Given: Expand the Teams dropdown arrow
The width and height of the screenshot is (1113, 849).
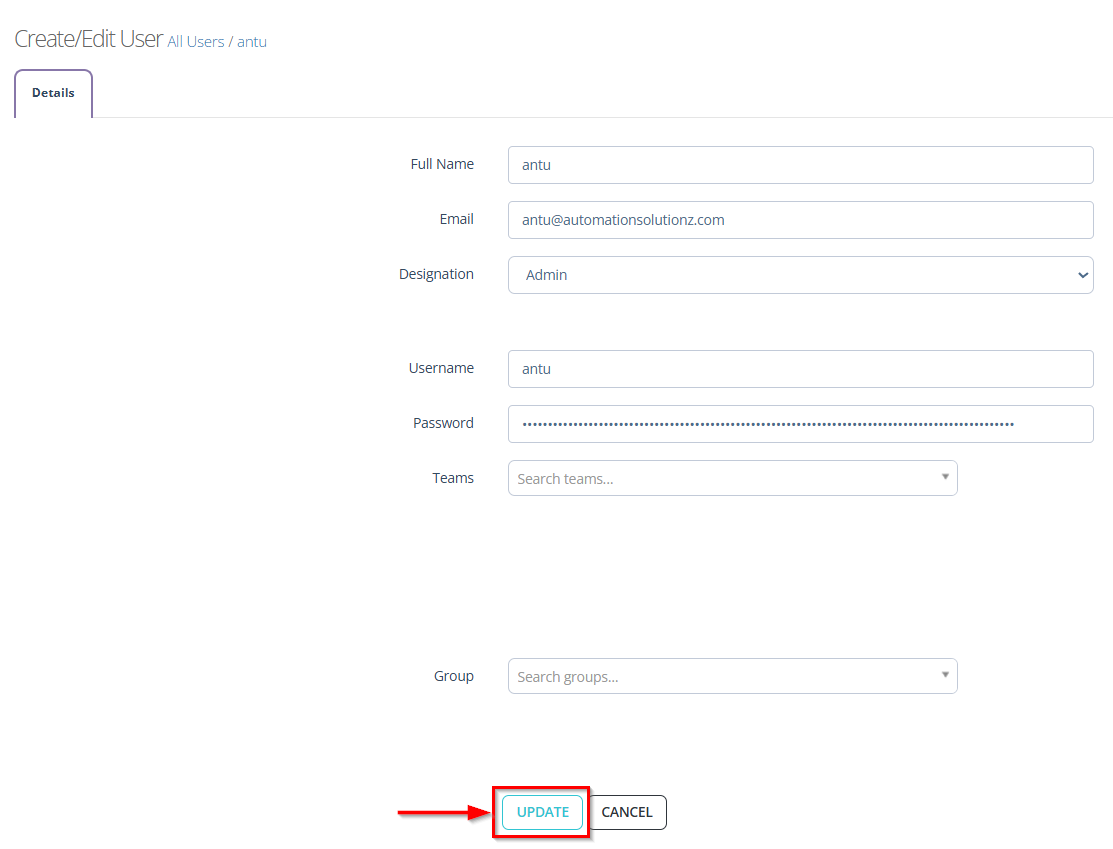Looking at the screenshot, I should click(x=945, y=477).
